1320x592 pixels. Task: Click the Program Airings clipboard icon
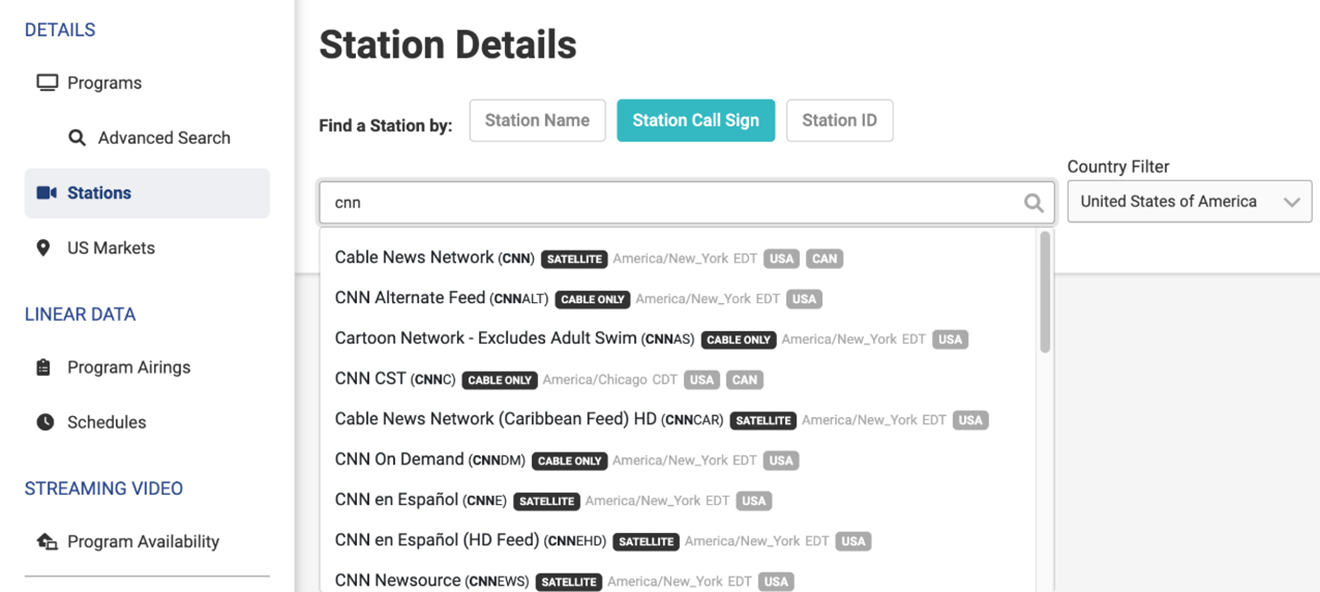tap(43, 367)
